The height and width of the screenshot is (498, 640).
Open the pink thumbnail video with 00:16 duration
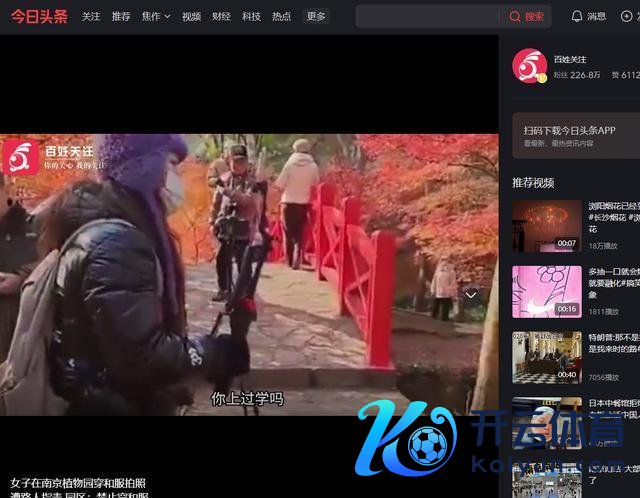[x=546, y=291]
